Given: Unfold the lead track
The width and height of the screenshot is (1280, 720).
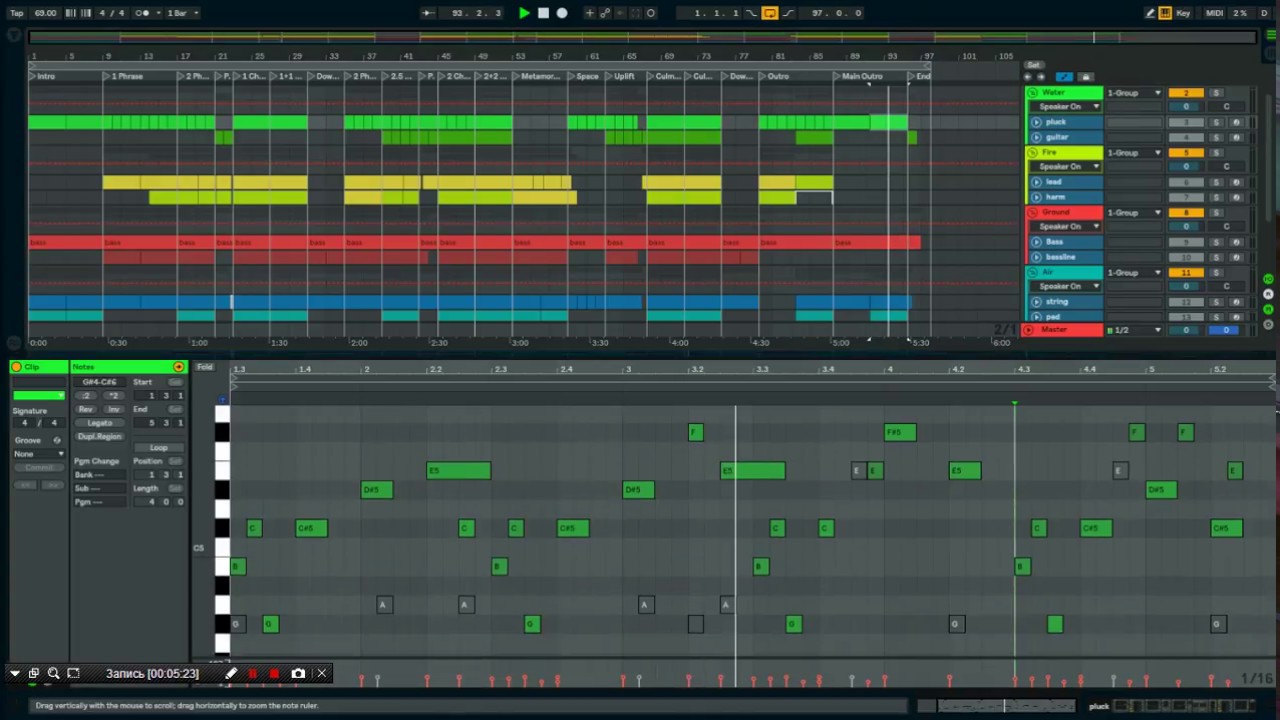Looking at the screenshot, I should pos(1036,182).
